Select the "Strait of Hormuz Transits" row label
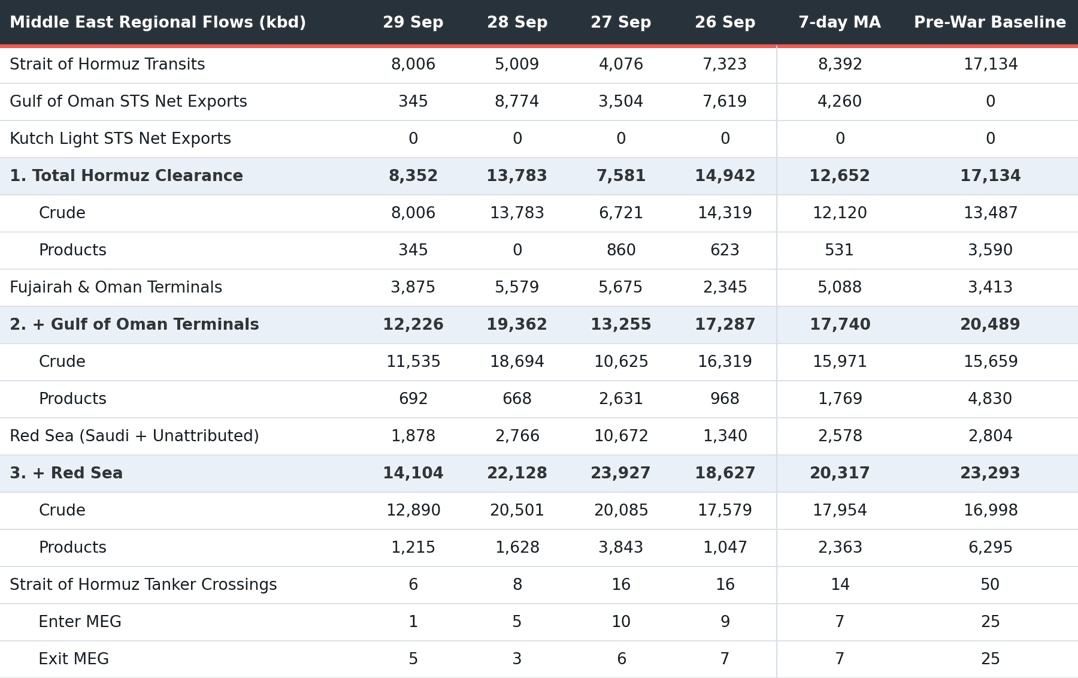This screenshot has height=678, width=1078. 107,64
